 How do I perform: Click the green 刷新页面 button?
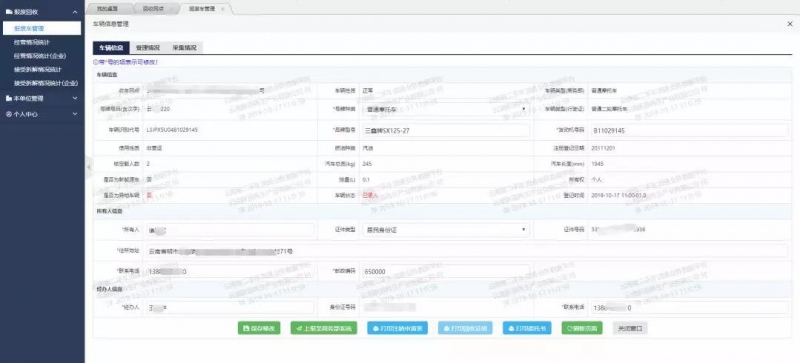click(582, 328)
